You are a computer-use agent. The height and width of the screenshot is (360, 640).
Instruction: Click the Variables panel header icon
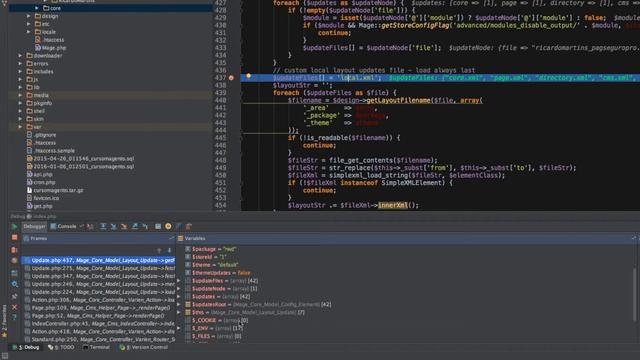coord(180,238)
